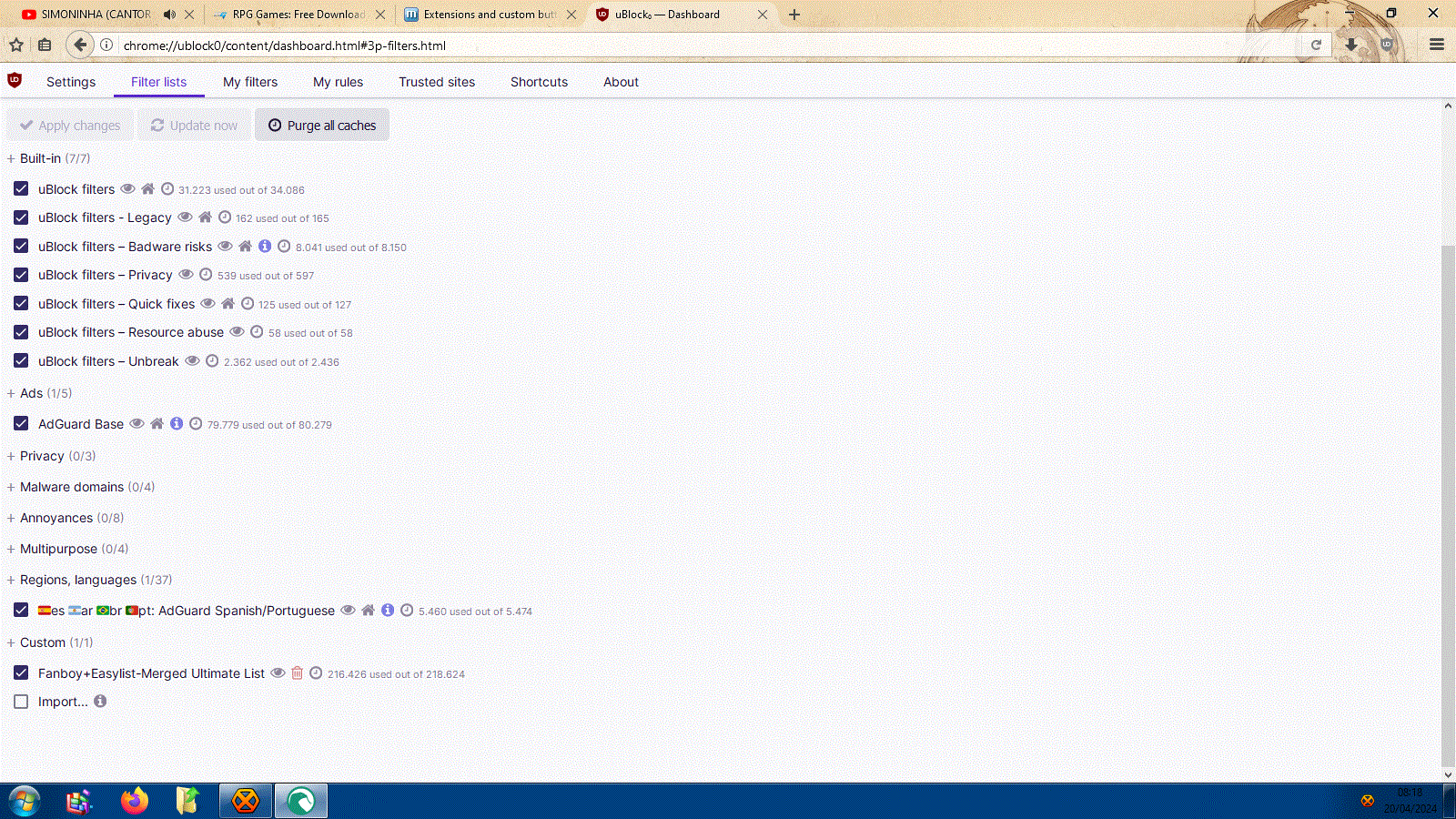
Task: Click clock icon next to uBlock filters – Privacy
Action: click(206, 275)
